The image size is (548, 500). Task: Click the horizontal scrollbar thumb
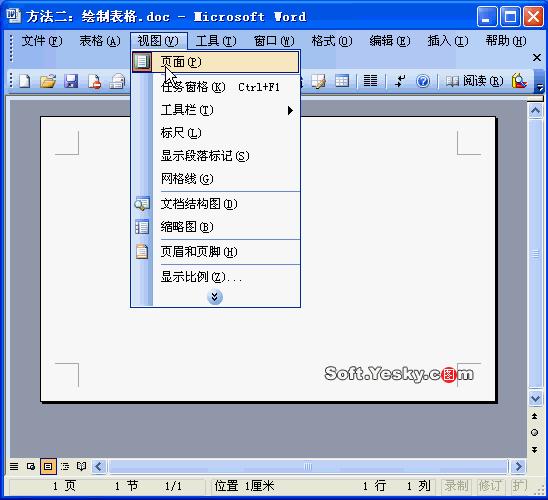[x=308, y=466]
